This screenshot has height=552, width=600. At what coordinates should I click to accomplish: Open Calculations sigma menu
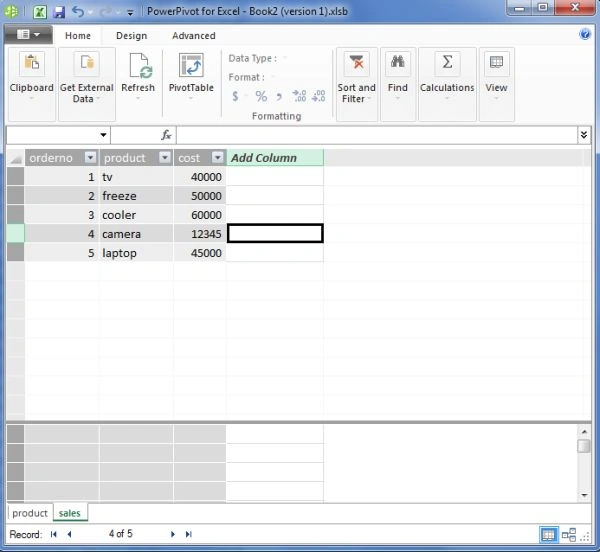pyautogui.click(x=447, y=84)
